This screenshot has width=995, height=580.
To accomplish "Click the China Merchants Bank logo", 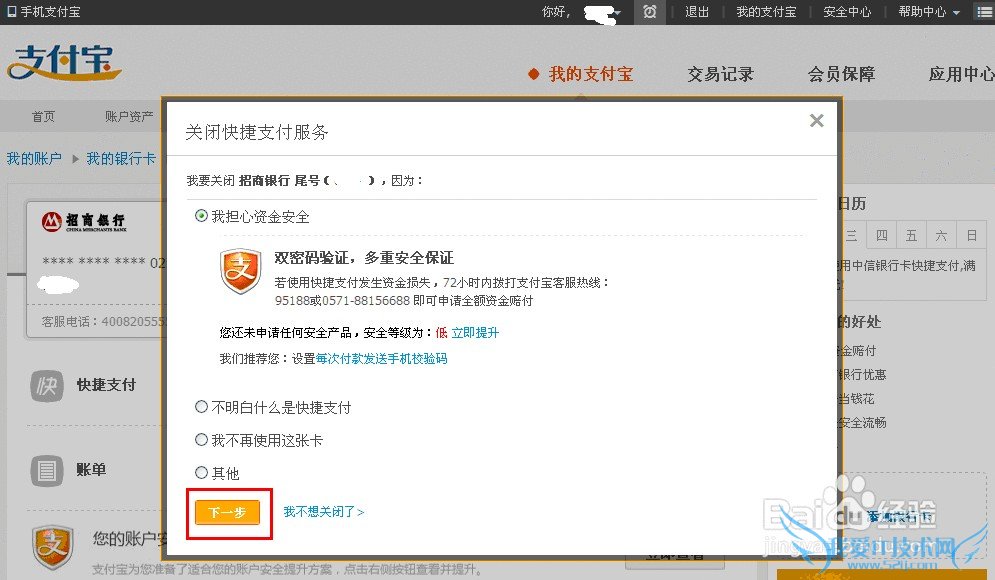I will click(x=83, y=221).
